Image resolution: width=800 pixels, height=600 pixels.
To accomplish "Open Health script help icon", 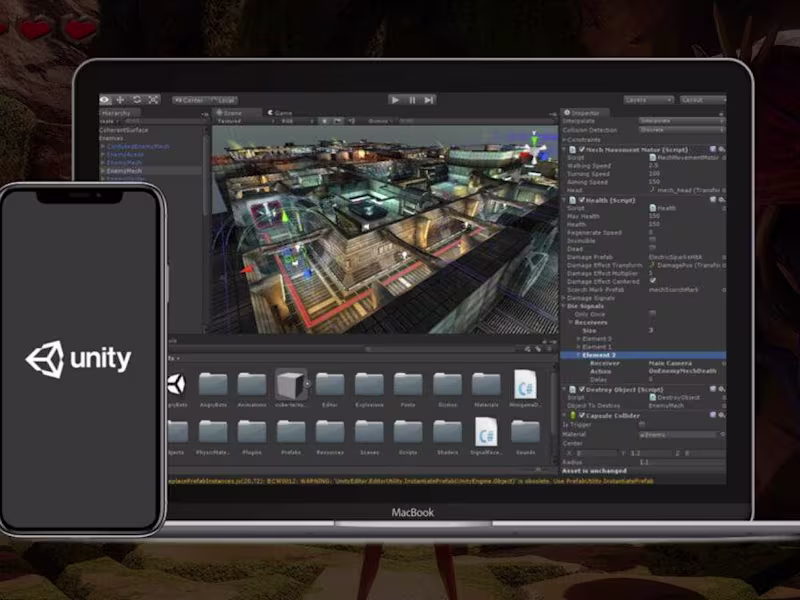I will (713, 200).
